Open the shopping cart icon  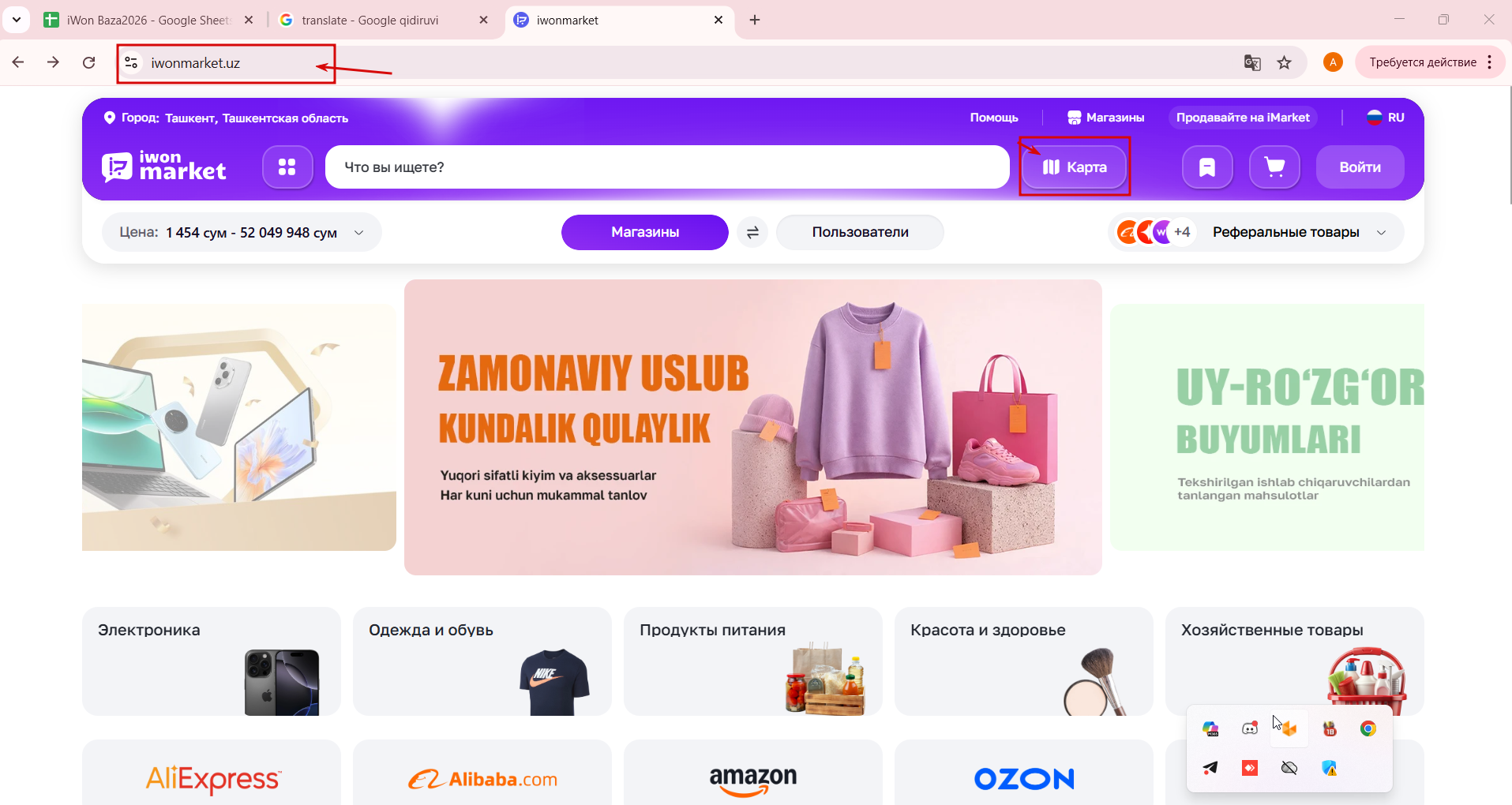pyautogui.click(x=1274, y=167)
